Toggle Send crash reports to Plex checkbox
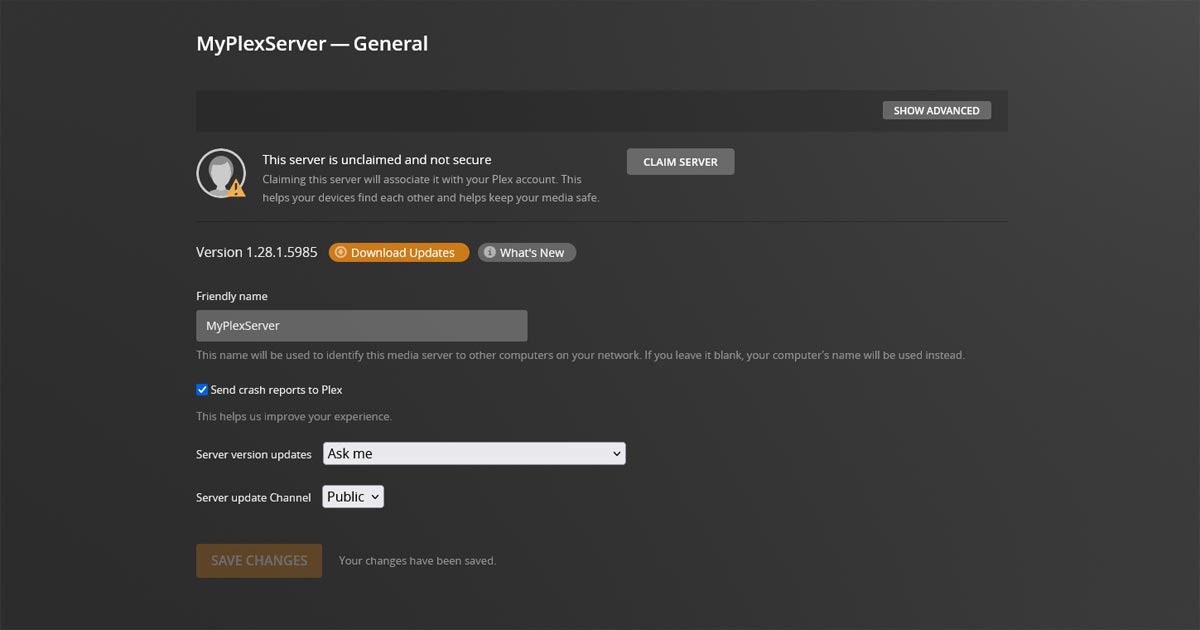The height and width of the screenshot is (630, 1200). (x=202, y=390)
